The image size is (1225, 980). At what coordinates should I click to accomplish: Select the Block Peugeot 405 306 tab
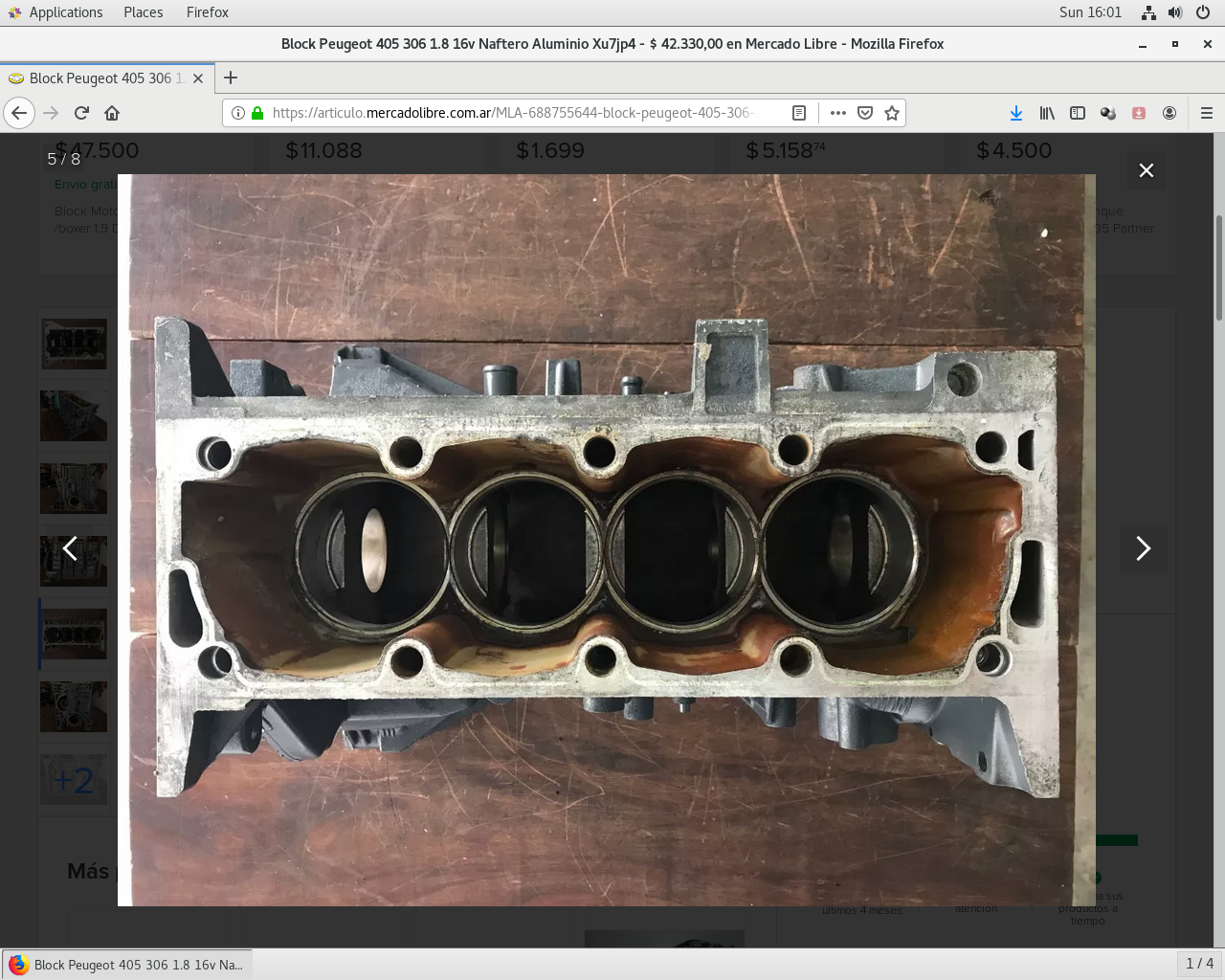pos(107,78)
